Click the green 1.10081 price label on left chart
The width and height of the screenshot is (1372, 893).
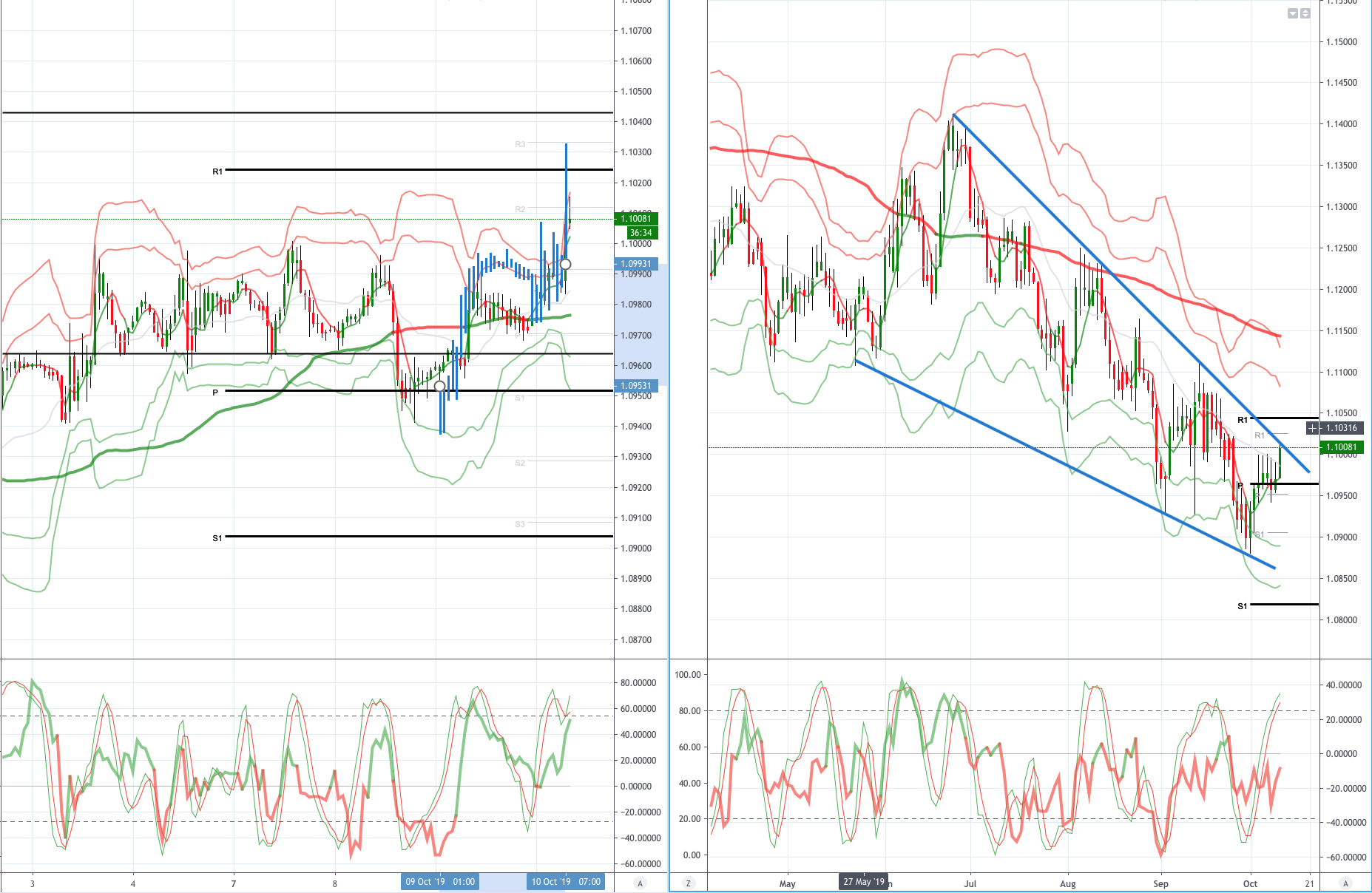coord(636,218)
